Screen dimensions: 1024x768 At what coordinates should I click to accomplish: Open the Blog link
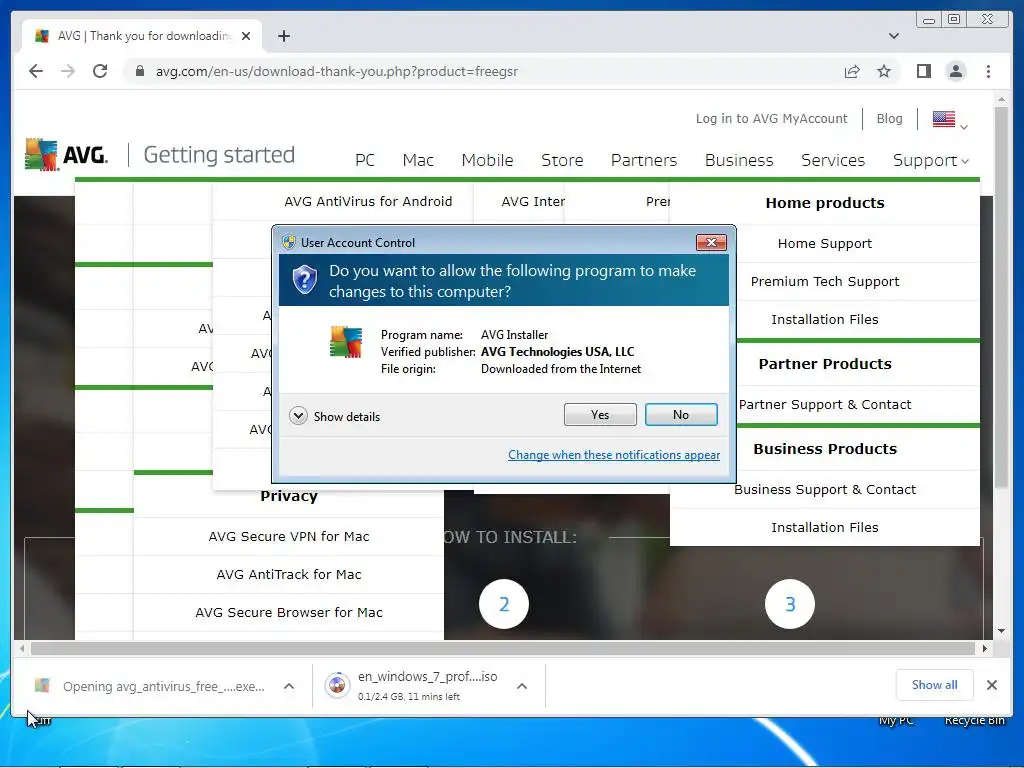tap(889, 118)
